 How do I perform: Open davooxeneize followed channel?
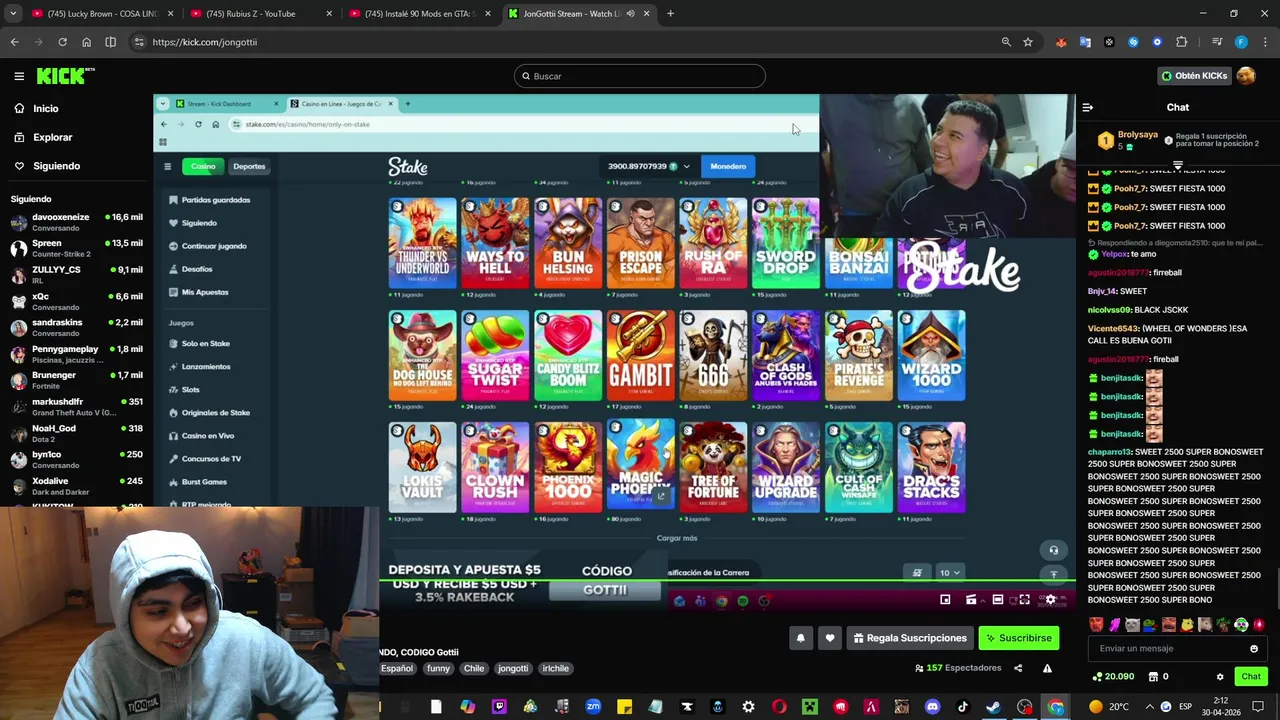pos(75,222)
